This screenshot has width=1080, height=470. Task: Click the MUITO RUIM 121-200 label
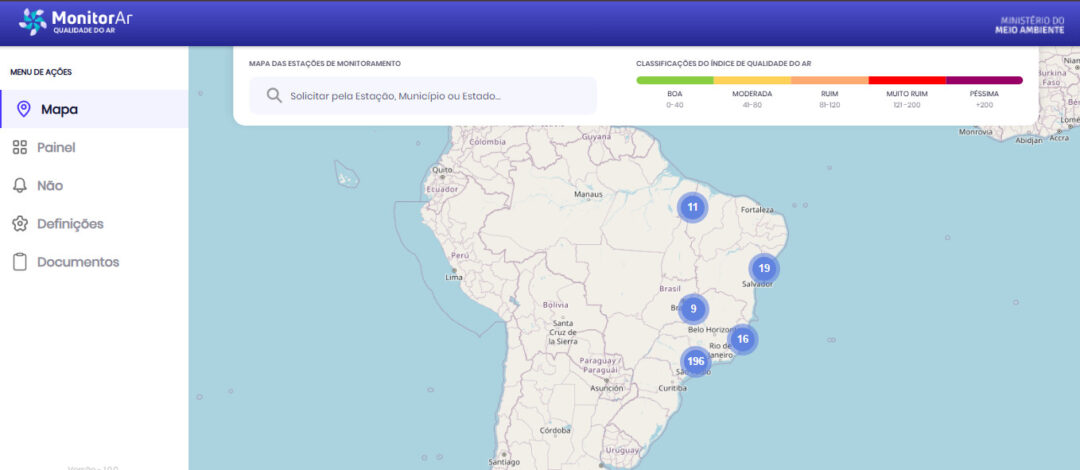coord(907,99)
